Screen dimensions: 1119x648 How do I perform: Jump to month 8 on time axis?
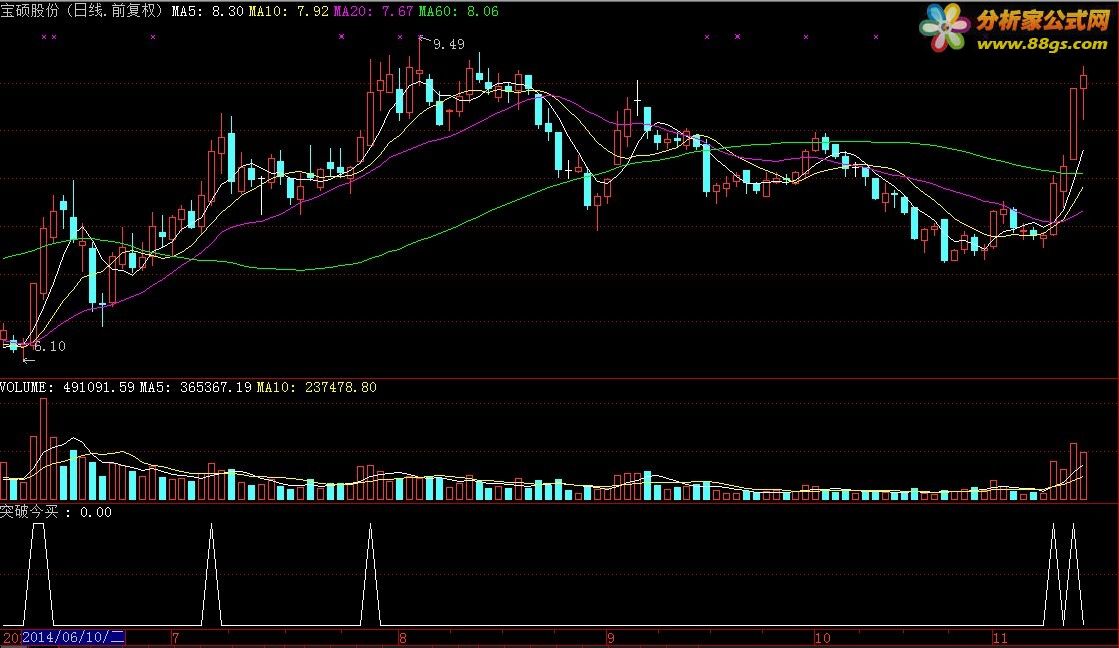(402, 638)
